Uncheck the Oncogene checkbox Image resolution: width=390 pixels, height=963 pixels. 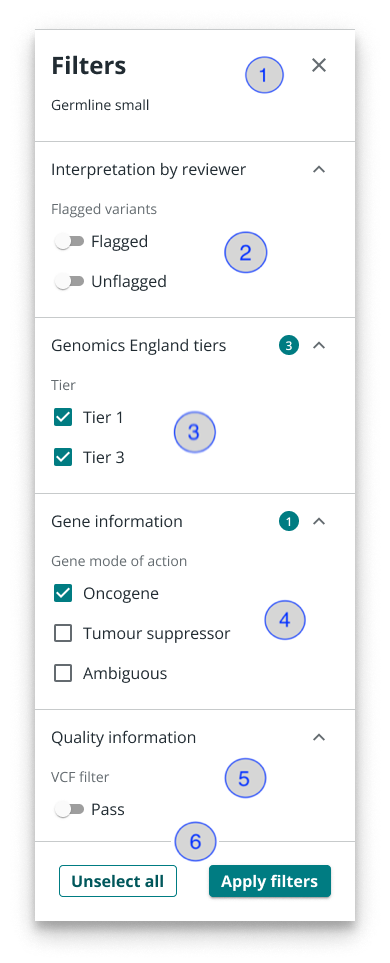pos(63,594)
